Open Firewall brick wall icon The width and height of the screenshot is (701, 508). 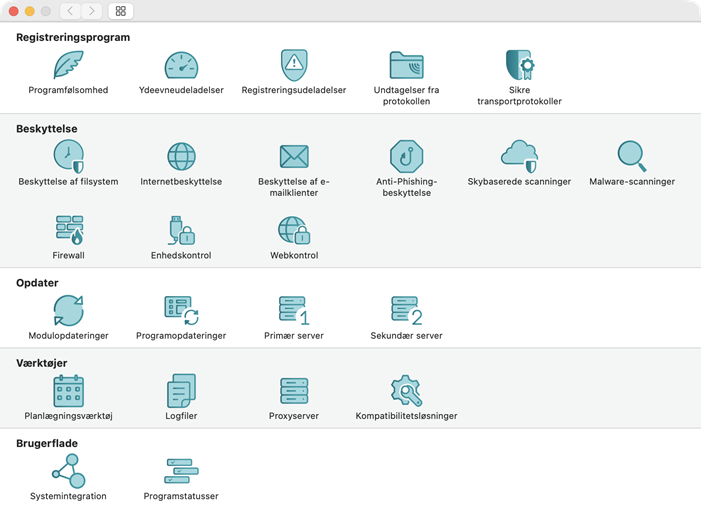[x=69, y=230]
